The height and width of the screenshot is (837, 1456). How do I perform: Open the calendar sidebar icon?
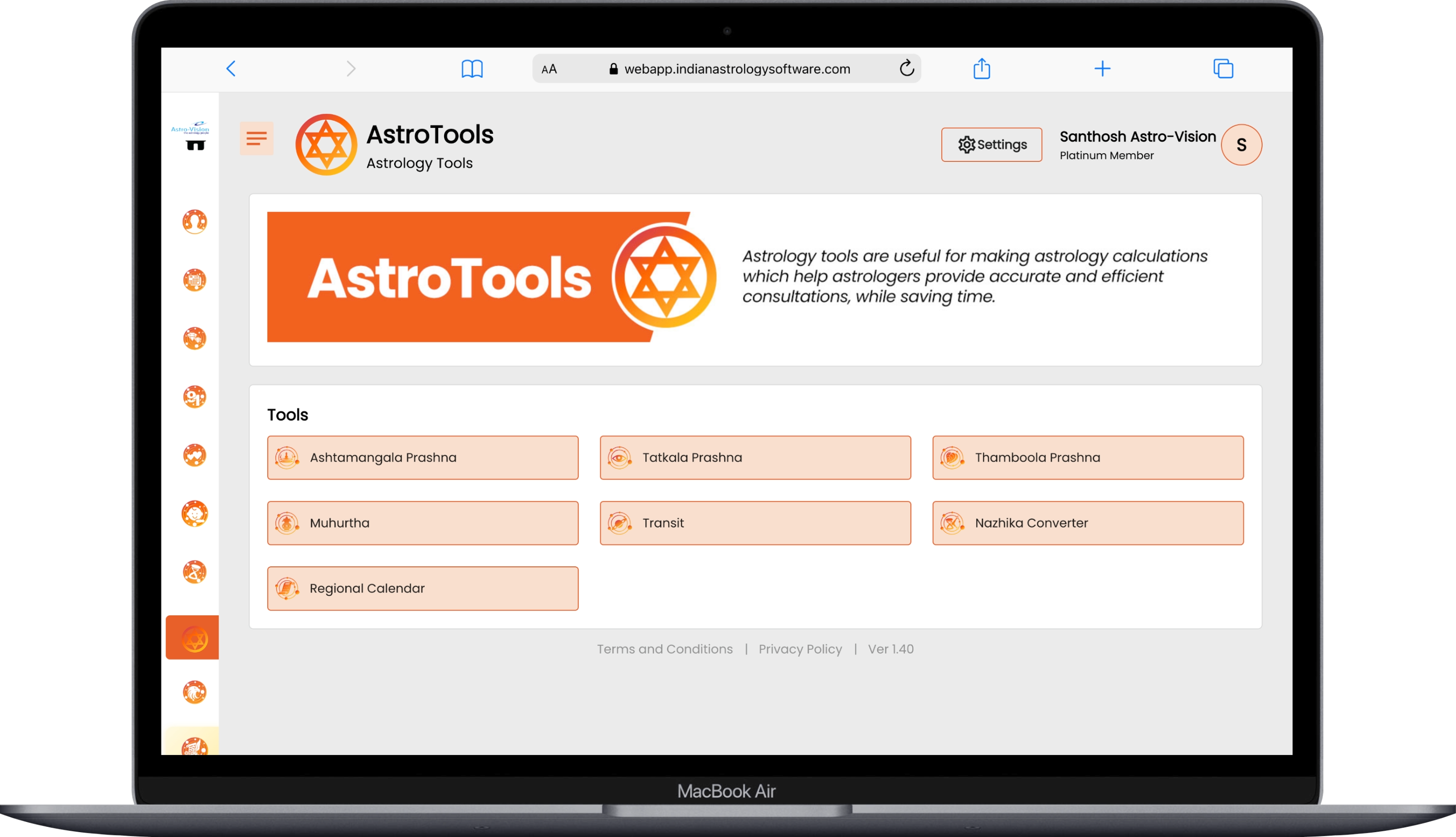coord(195,280)
